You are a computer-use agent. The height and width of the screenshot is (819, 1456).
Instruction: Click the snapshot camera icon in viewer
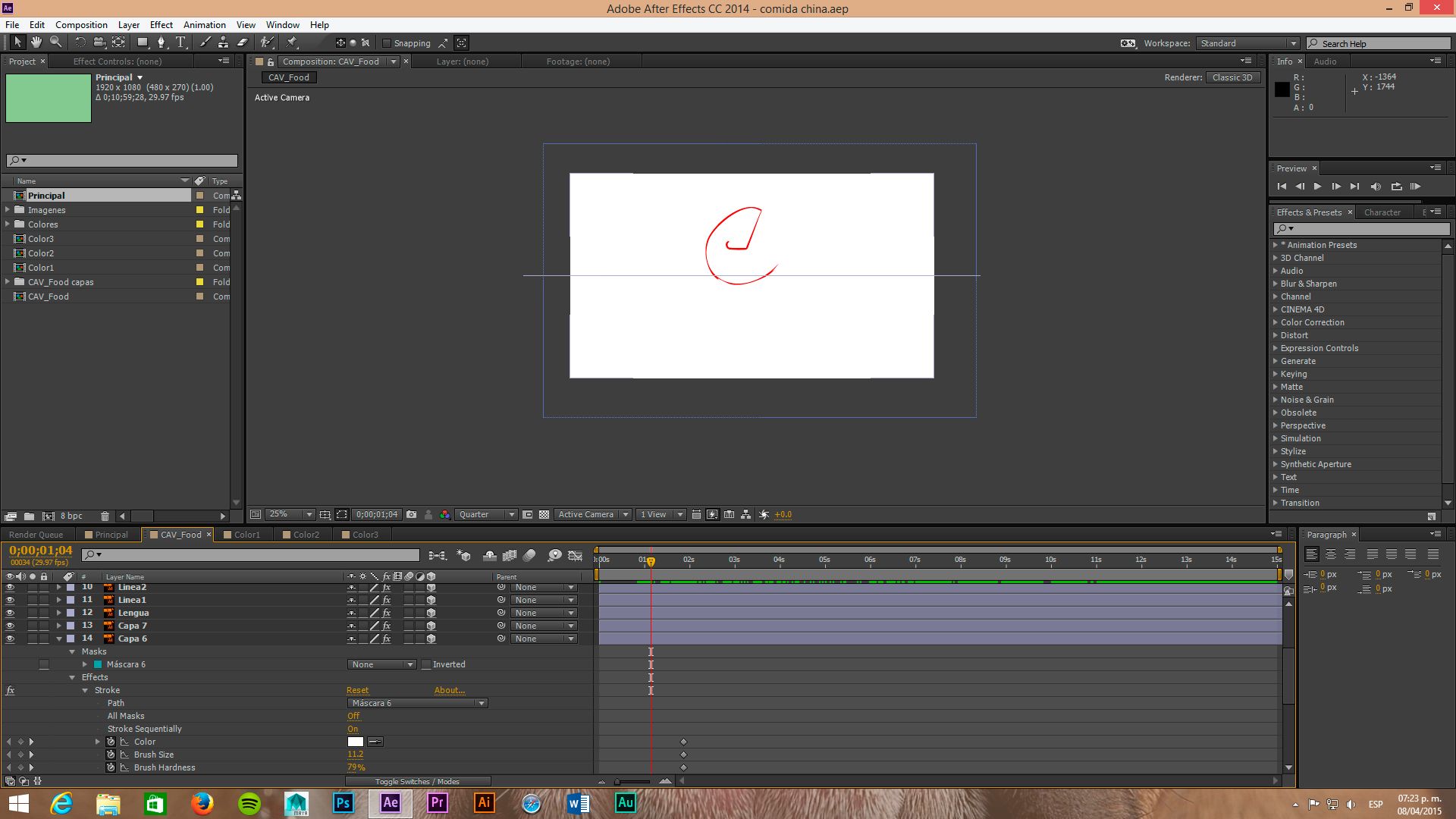412,514
